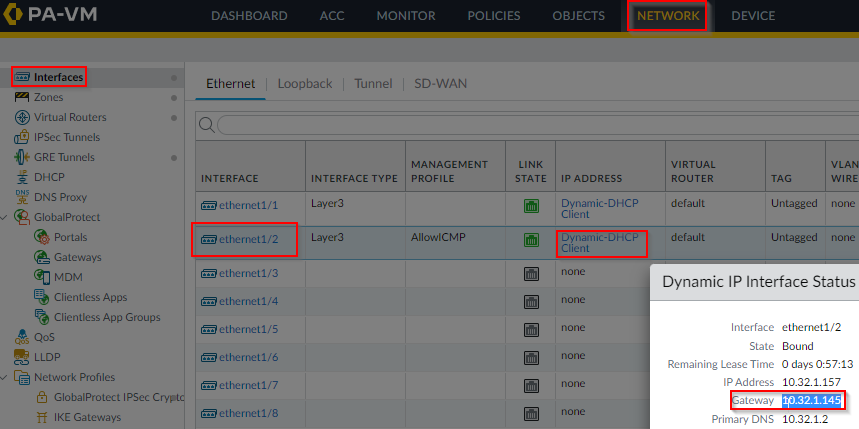Click the Clientless Apps icon

(42, 297)
